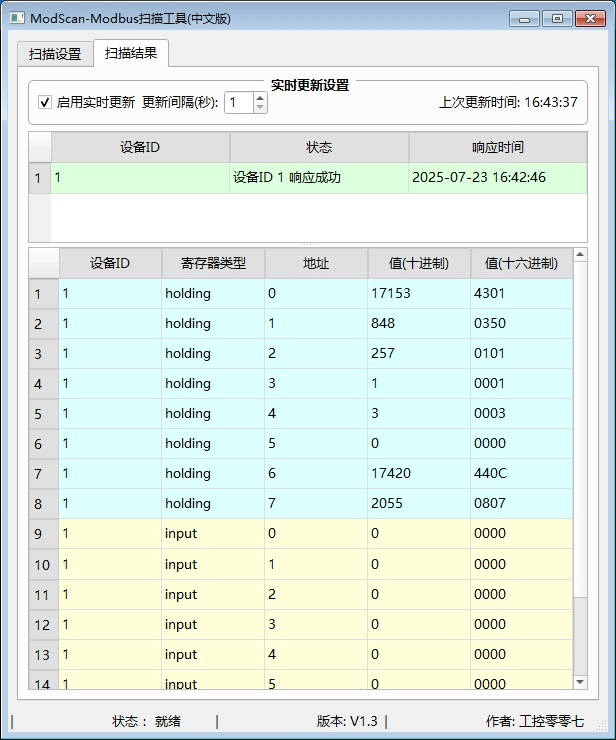Select decimal value 257 cell
Image resolution: width=616 pixels, height=740 pixels.
tap(419, 353)
